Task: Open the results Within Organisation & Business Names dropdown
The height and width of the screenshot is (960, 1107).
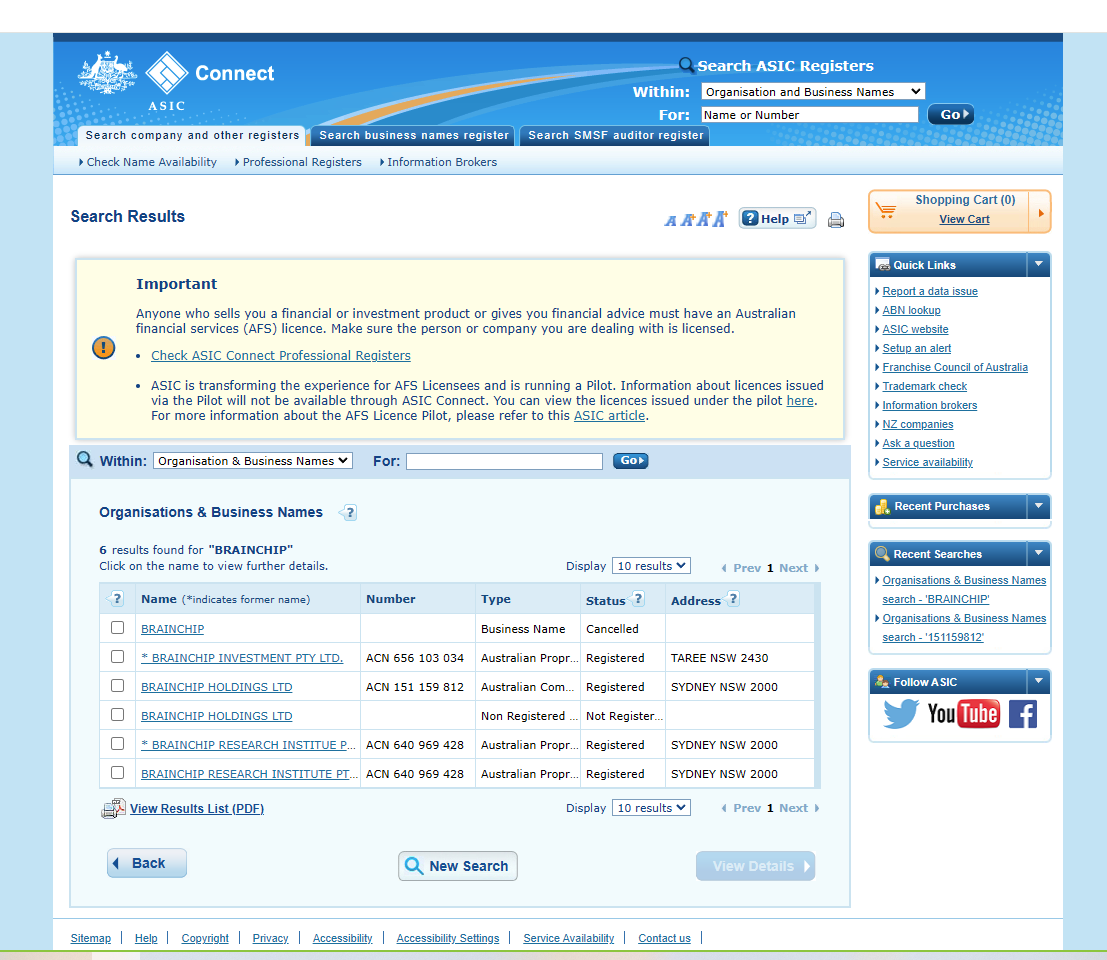Action: coord(253,461)
